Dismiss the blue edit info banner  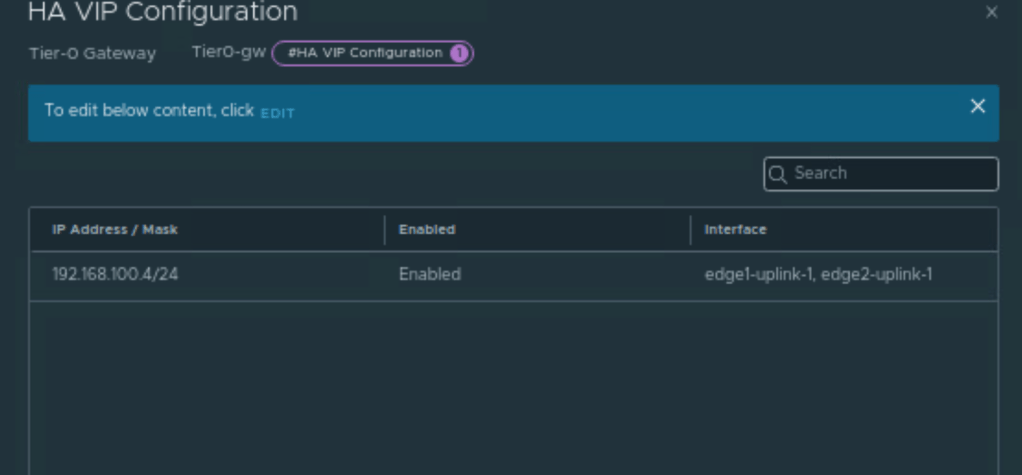[978, 107]
